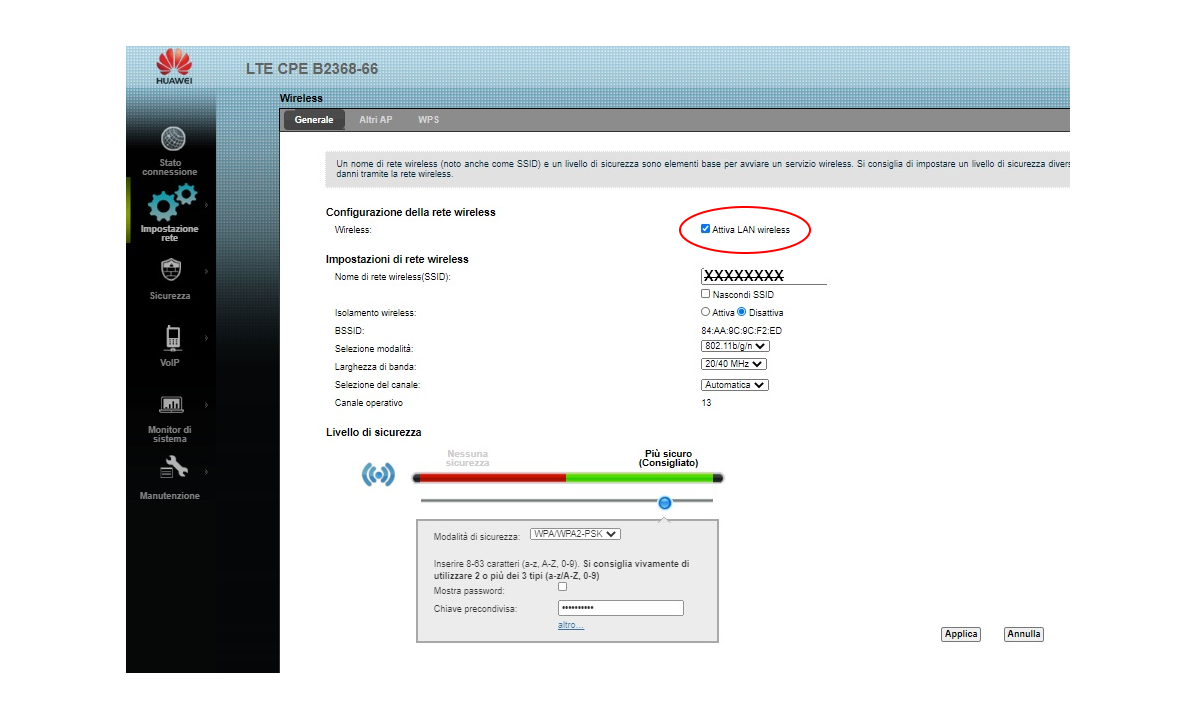Click the Canale operativo value 13

tap(707, 403)
